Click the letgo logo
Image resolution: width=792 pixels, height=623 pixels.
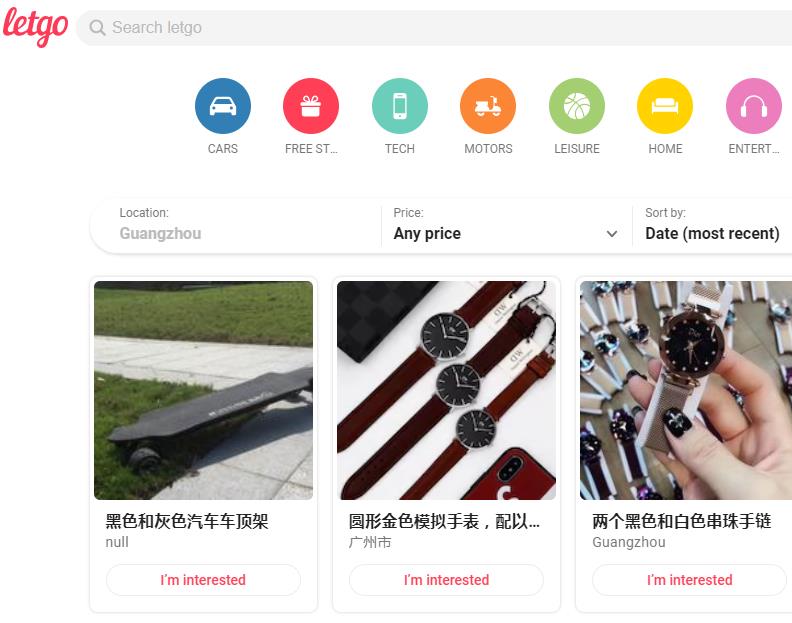pyautogui.click(x=35, y=27)
